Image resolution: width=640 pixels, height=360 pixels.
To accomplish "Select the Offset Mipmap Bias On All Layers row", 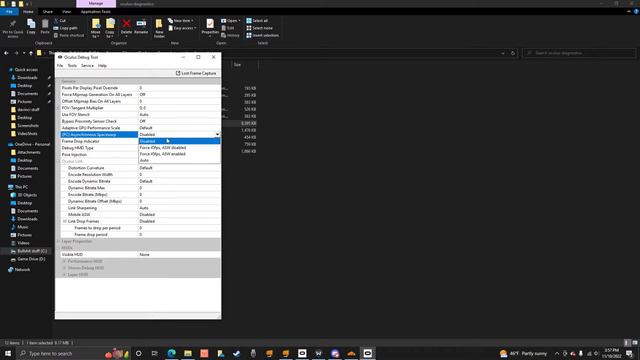I will 140,101.
